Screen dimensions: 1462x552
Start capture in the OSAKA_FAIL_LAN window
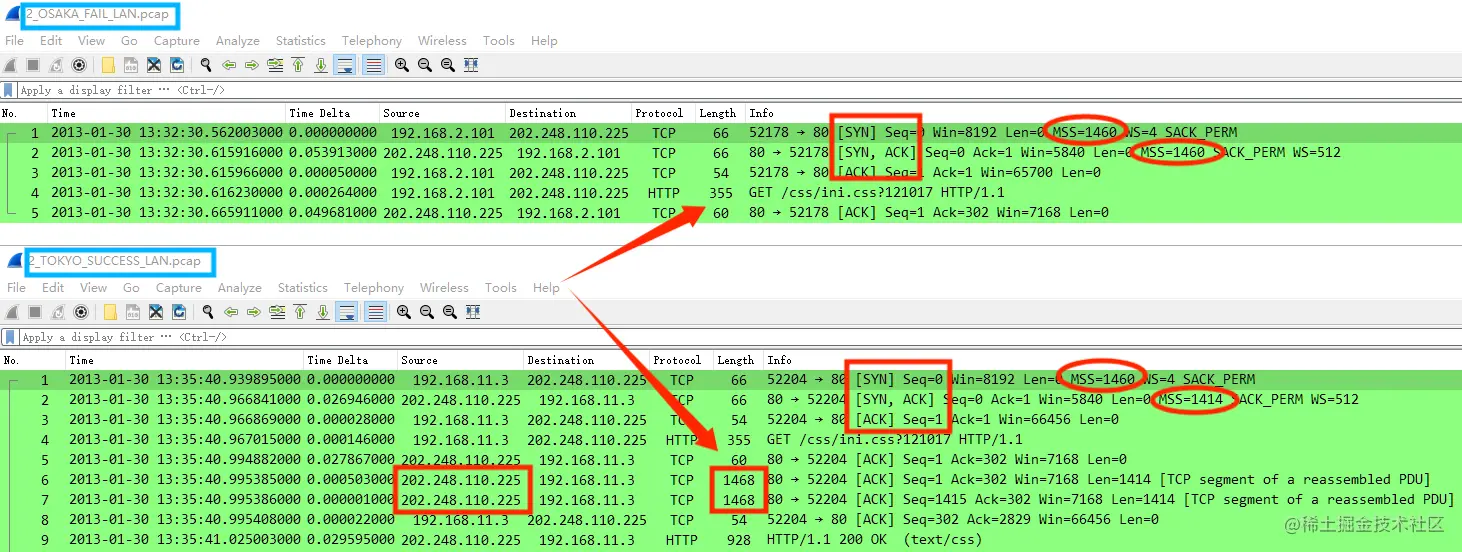[x=11, y=65]
